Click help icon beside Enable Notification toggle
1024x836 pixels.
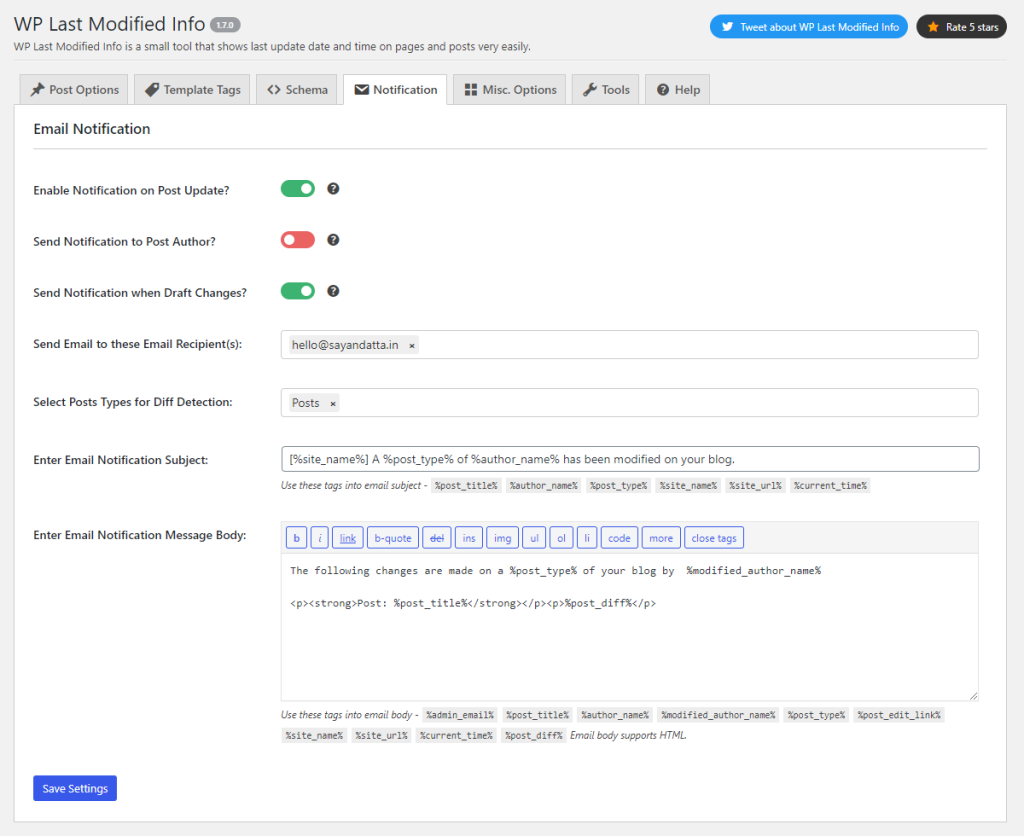click(x=333, y=189)
